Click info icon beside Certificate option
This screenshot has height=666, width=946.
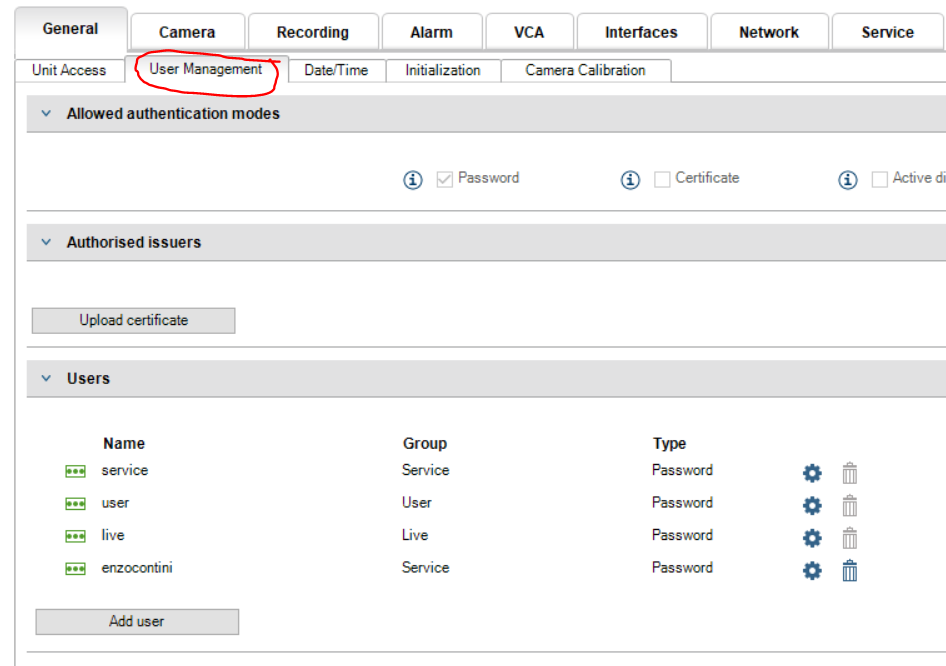click(630, 180)
